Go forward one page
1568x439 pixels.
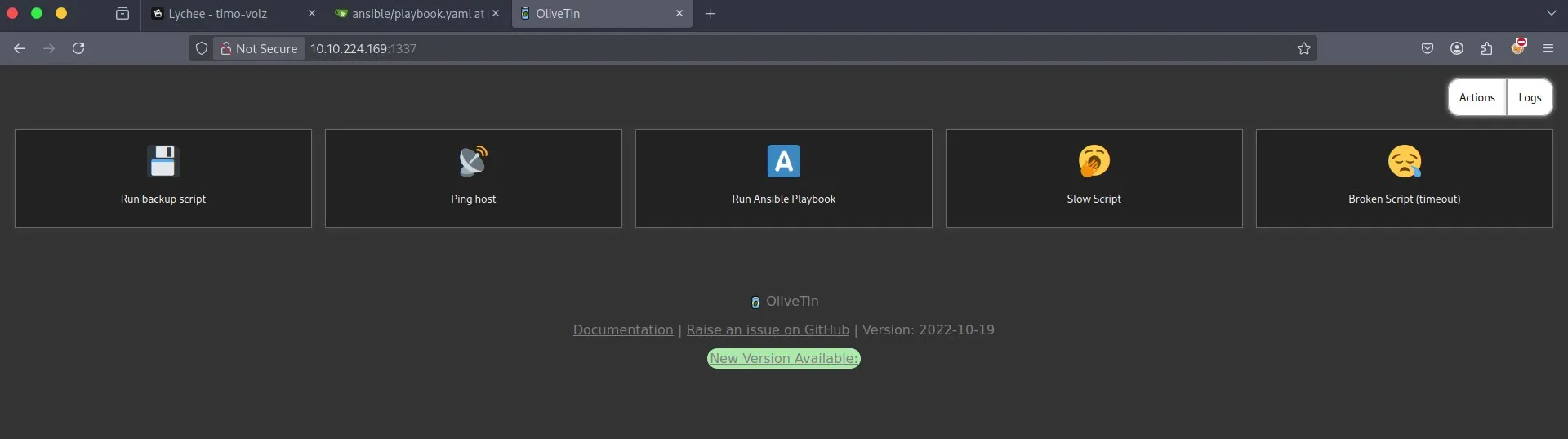(49, 48)
